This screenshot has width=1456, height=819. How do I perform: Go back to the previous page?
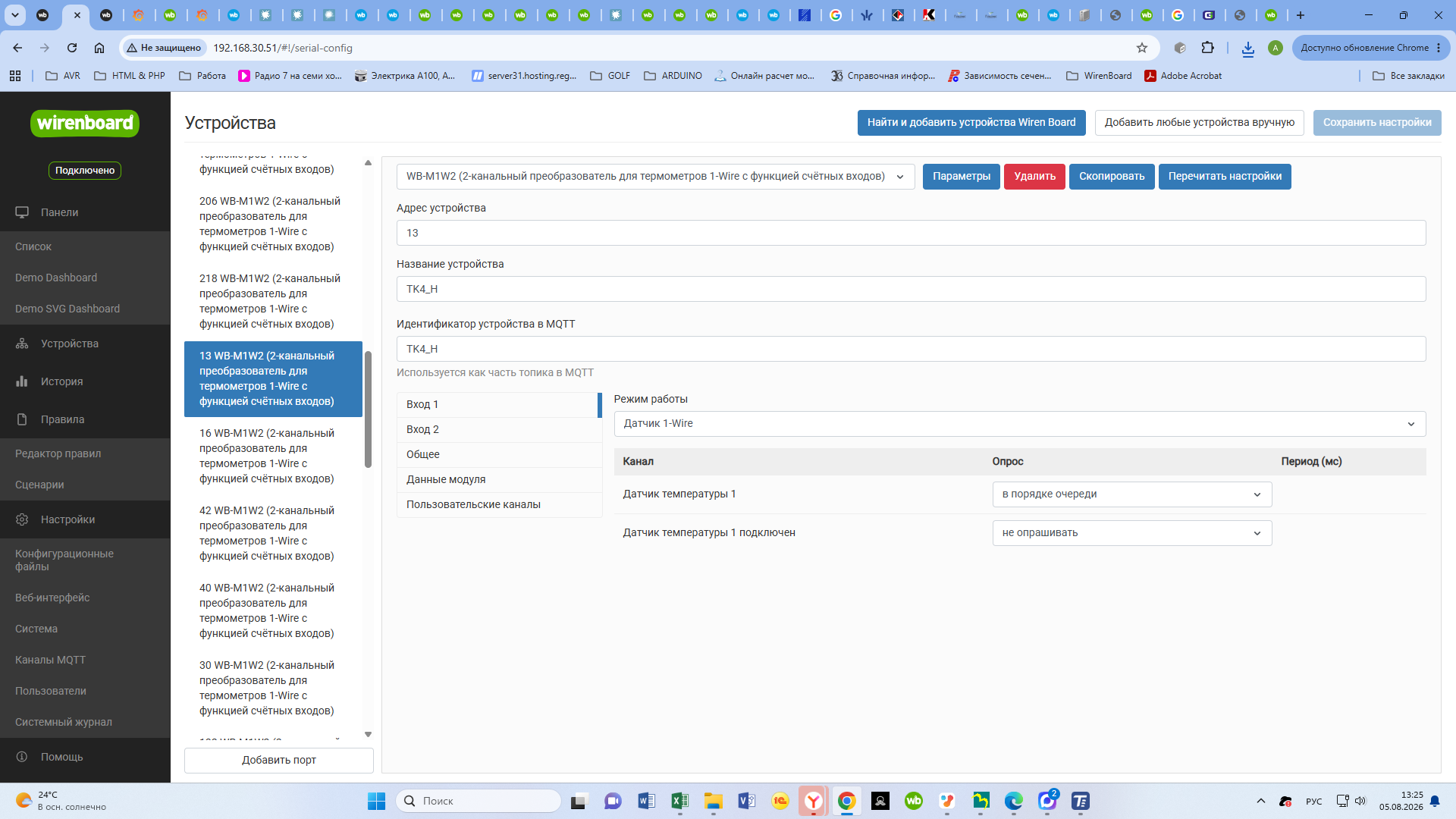(17, 48)
